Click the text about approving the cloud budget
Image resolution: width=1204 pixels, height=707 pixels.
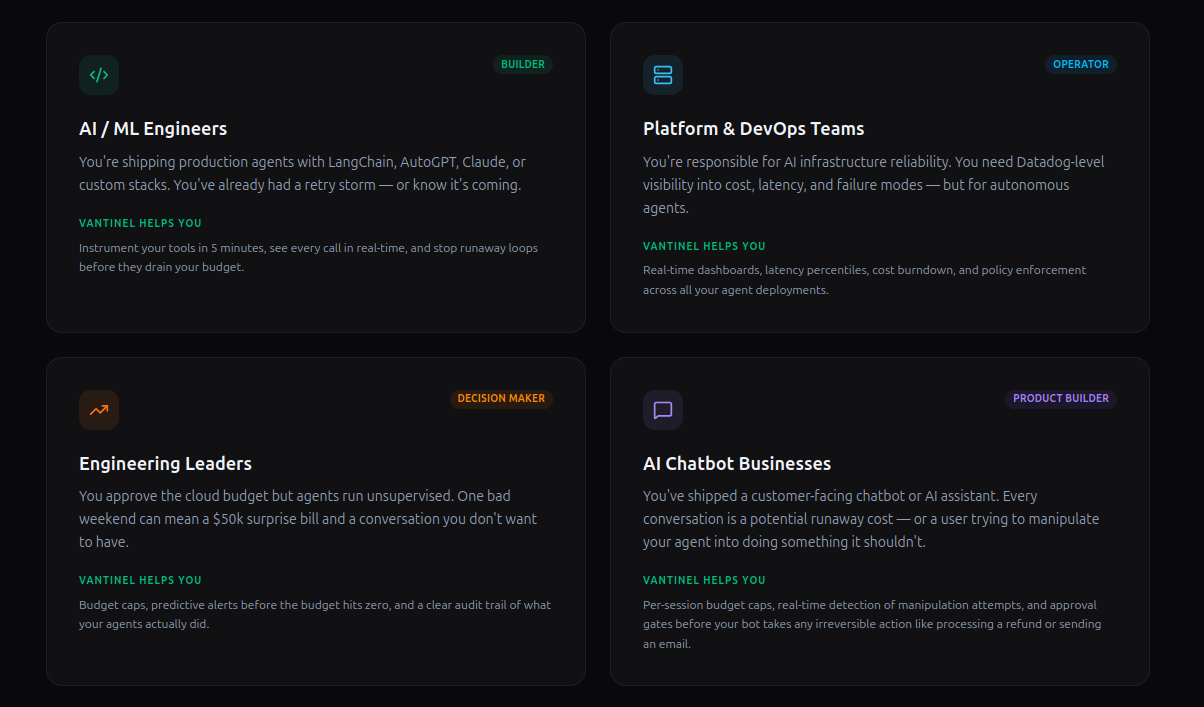coord(308,519)
